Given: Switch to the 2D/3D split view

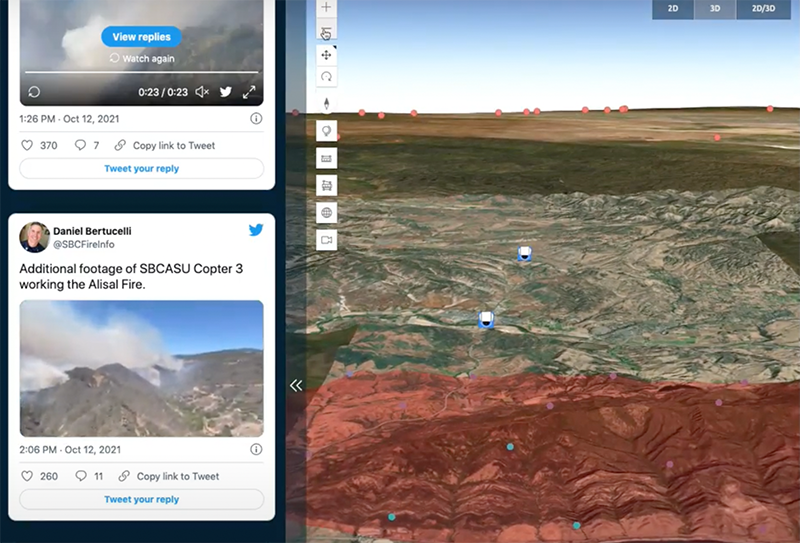Looking at the screenshot, I should tap(763, 9).
